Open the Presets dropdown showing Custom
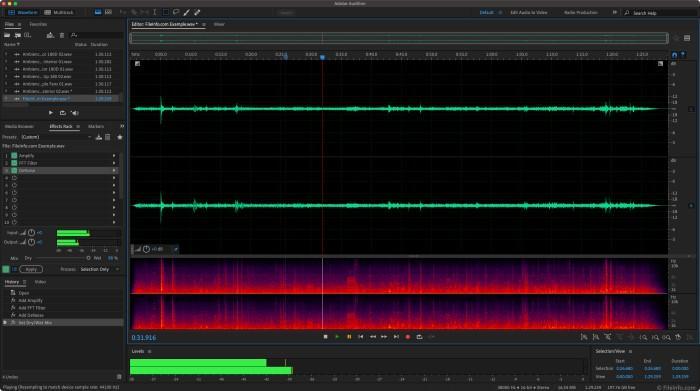This screenshot has width=700, height=391. 57,137
